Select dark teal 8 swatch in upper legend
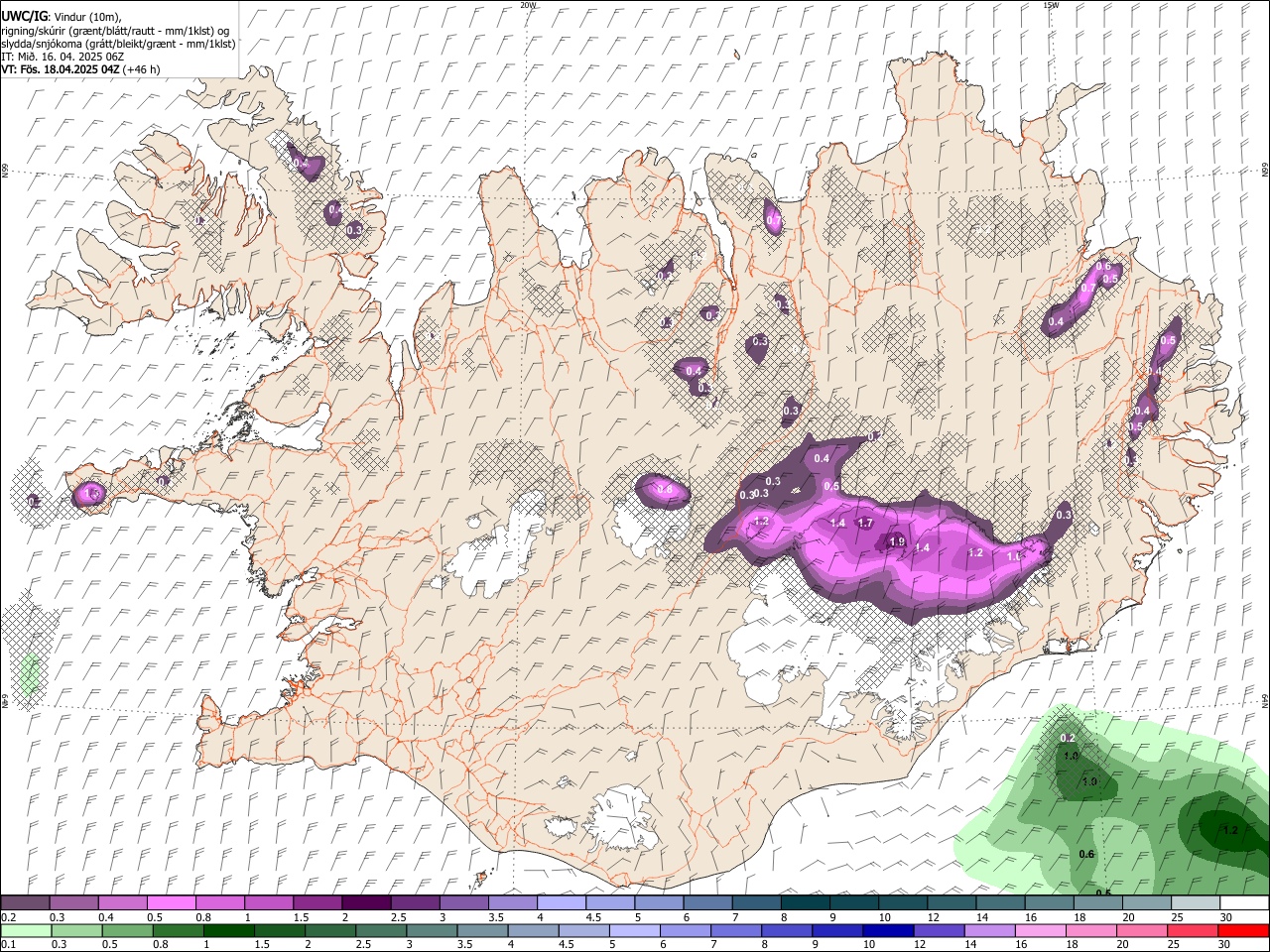This screenshot has height=952, width=1270. 805,903
